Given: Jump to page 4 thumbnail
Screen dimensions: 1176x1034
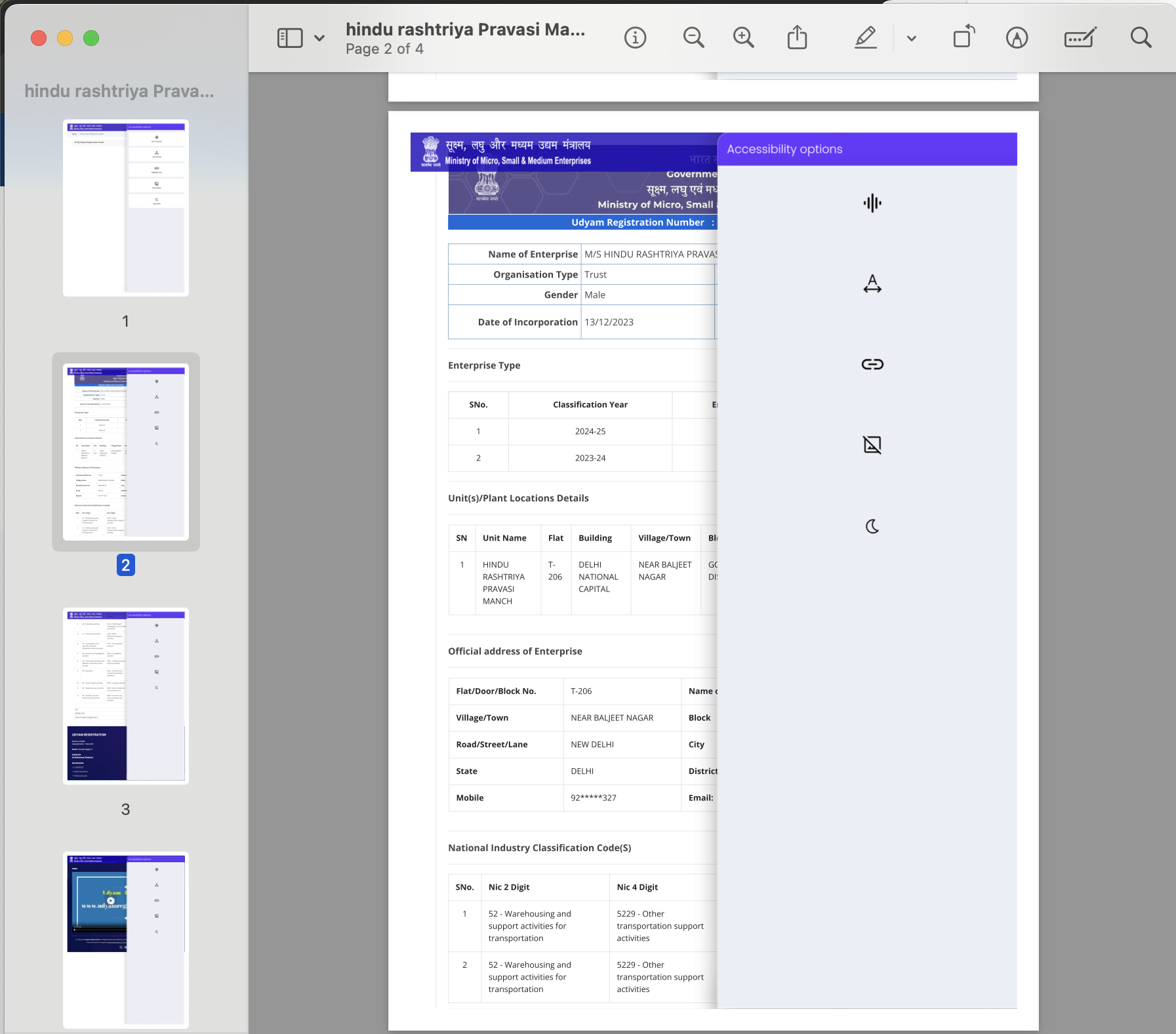Looking at the screenshot, I should pyautogui.click(x=126, y=939).
